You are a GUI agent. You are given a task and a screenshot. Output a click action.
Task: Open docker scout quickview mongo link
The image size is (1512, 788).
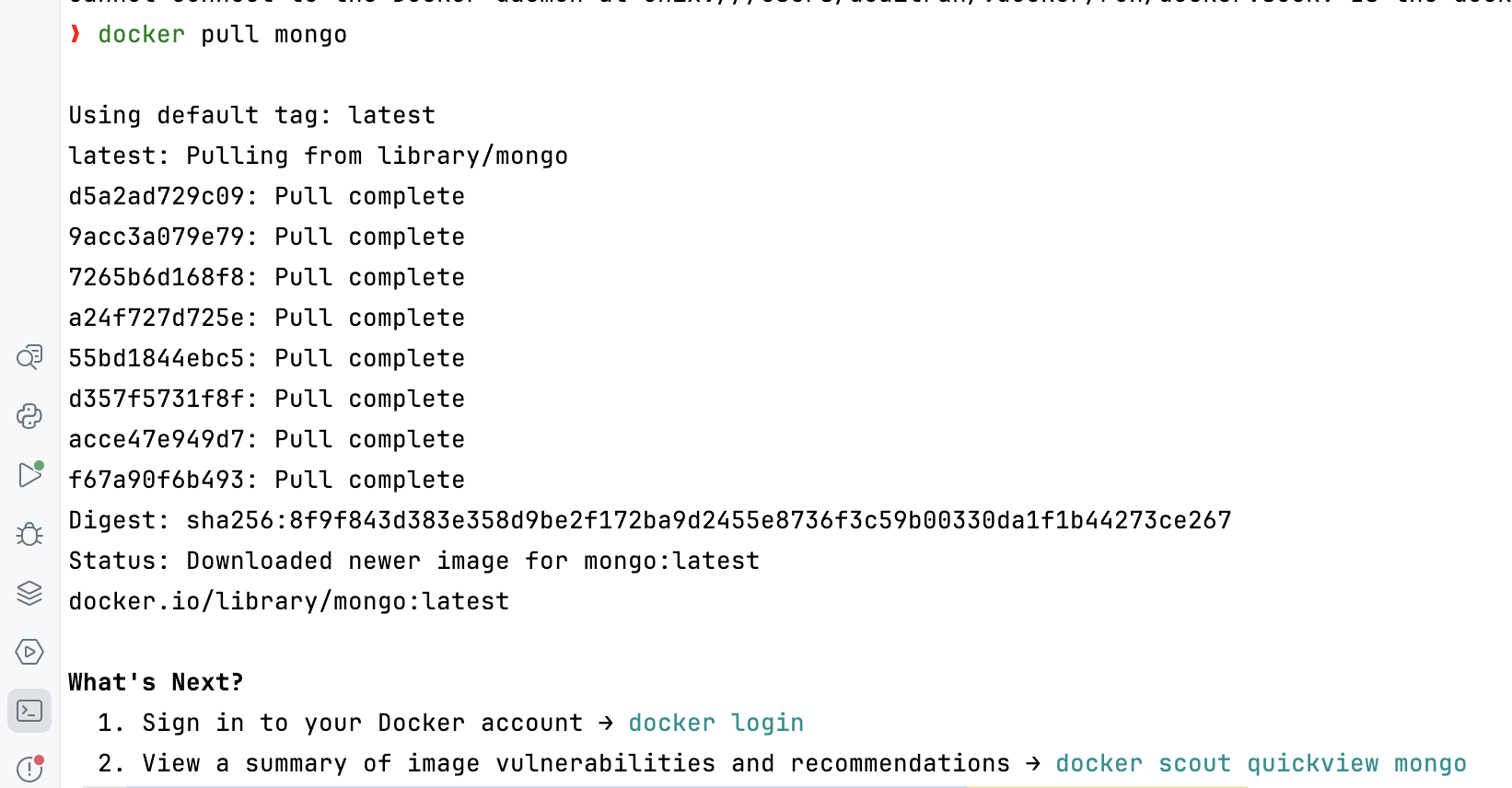[1261, 763]
